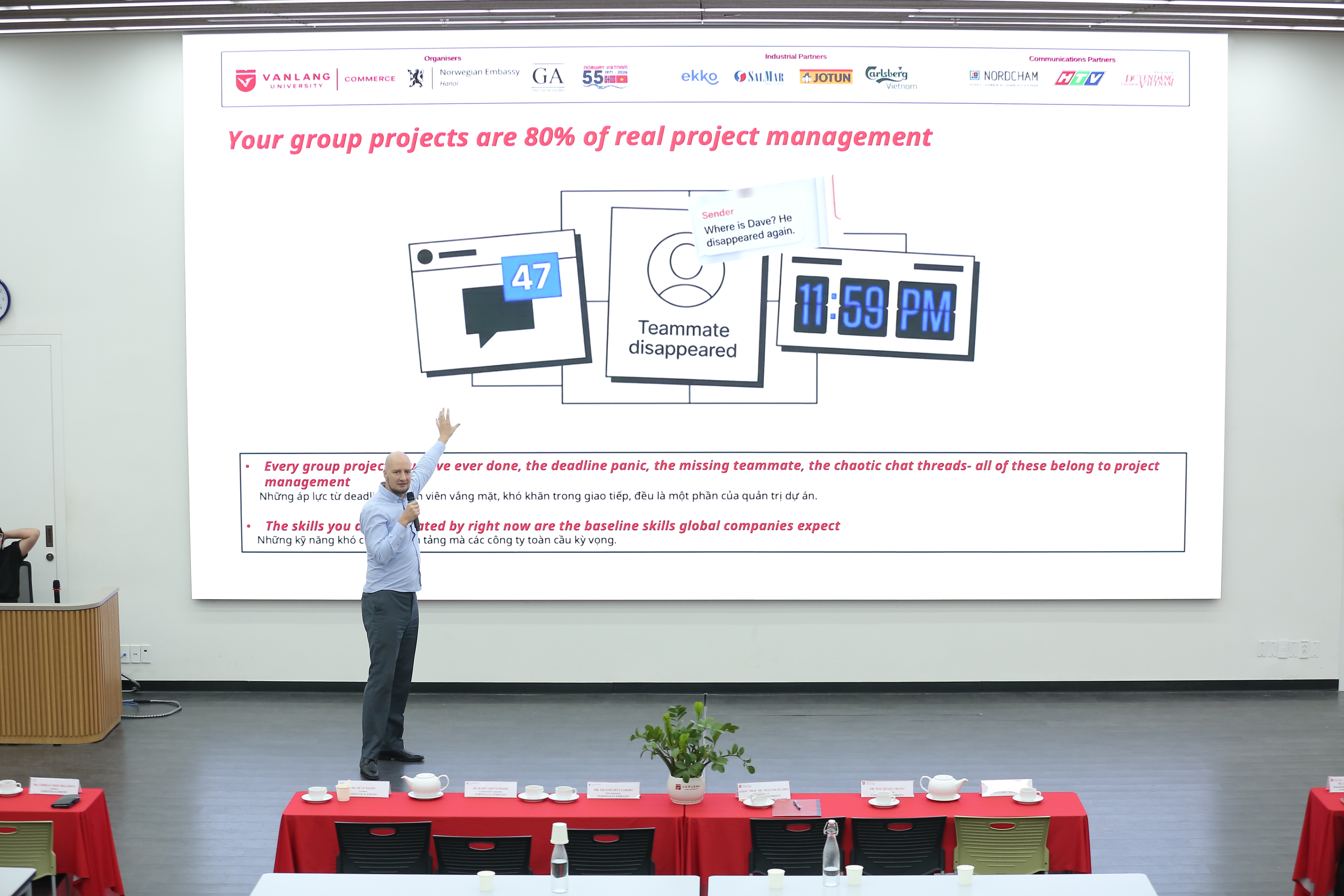Click the blue 47 notification badge
Image resolution: width=1344 pixels, height=896 pixels.
click(x=532, y=276)
